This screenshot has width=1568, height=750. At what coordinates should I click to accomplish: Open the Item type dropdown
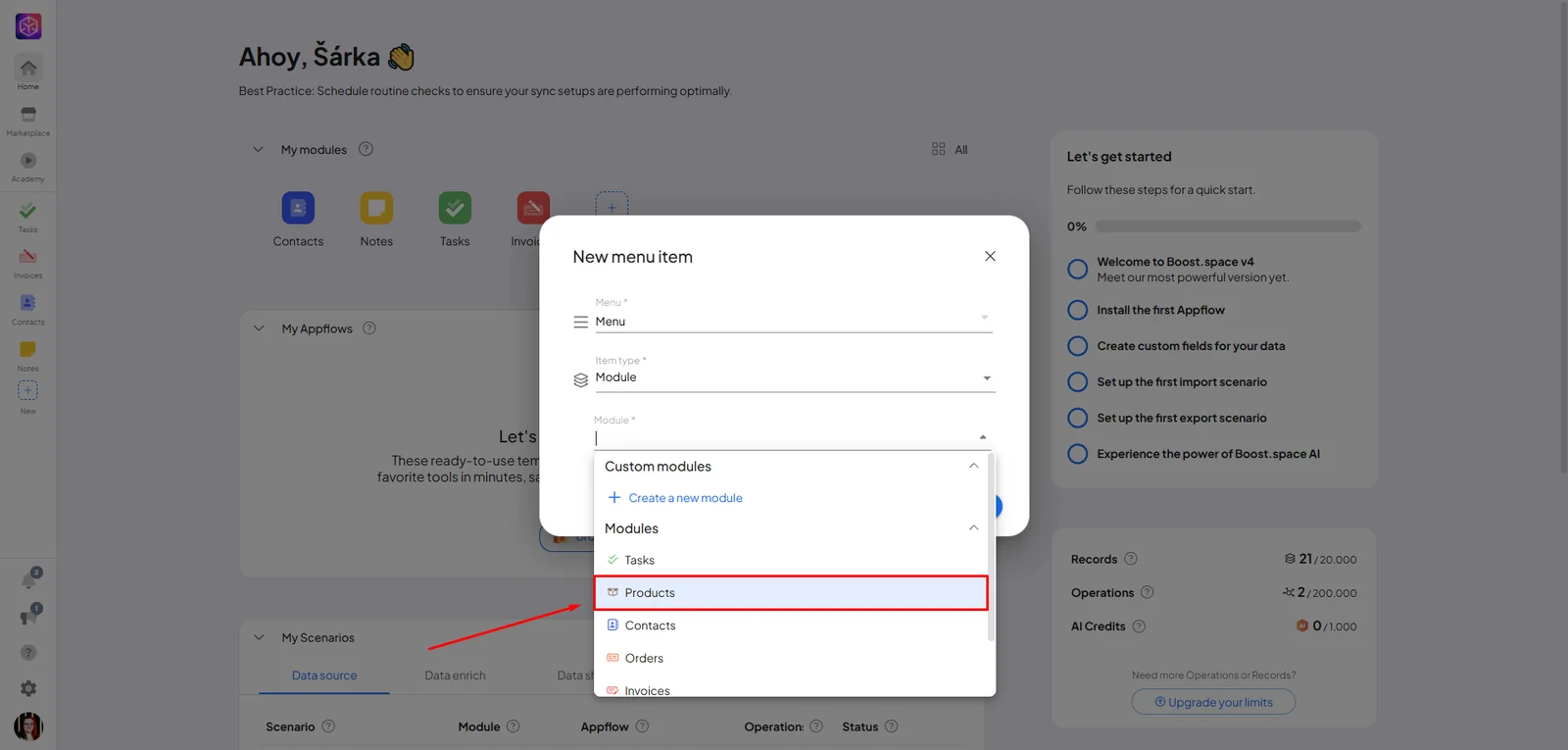[x=794, y=377]
